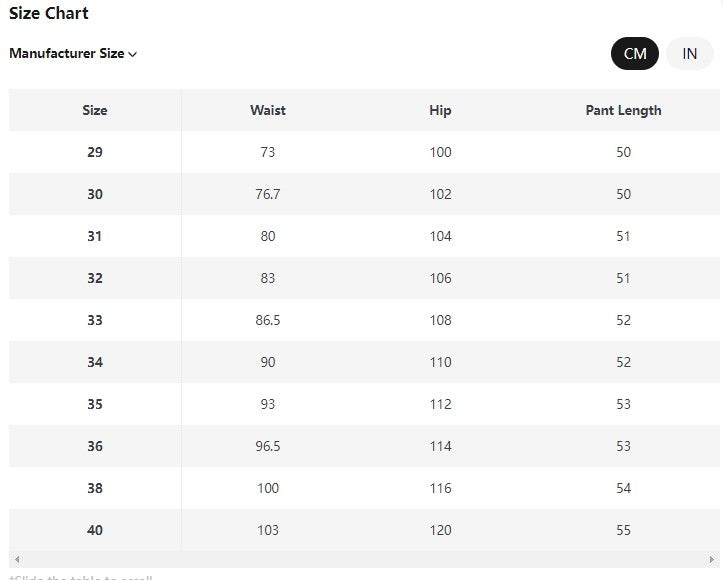This screenshot has width=723, height=580.
Task: Select the size 36 row label
Action: pos(95,446)
